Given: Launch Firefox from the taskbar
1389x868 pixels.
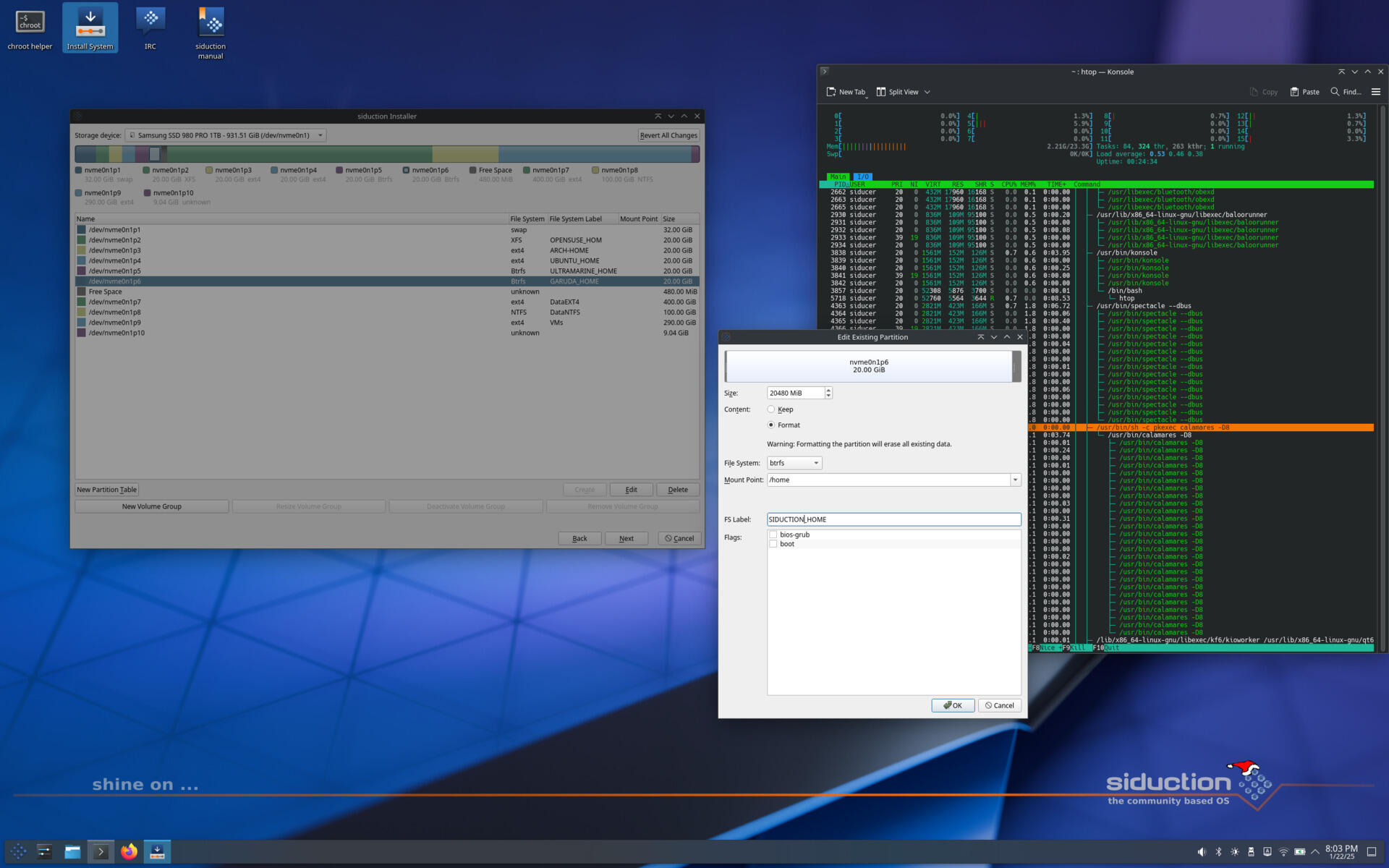Looking at the screenshot, I should point(129,851).
